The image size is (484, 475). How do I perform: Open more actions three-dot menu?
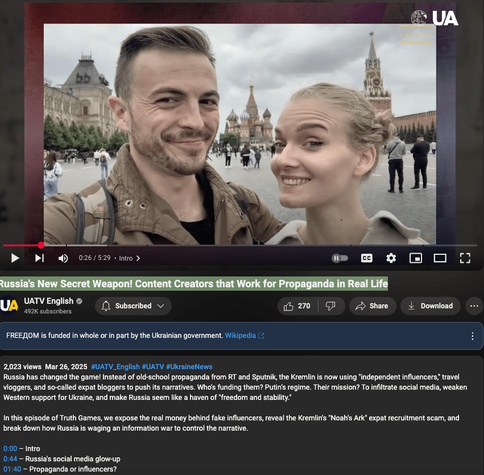474,306
